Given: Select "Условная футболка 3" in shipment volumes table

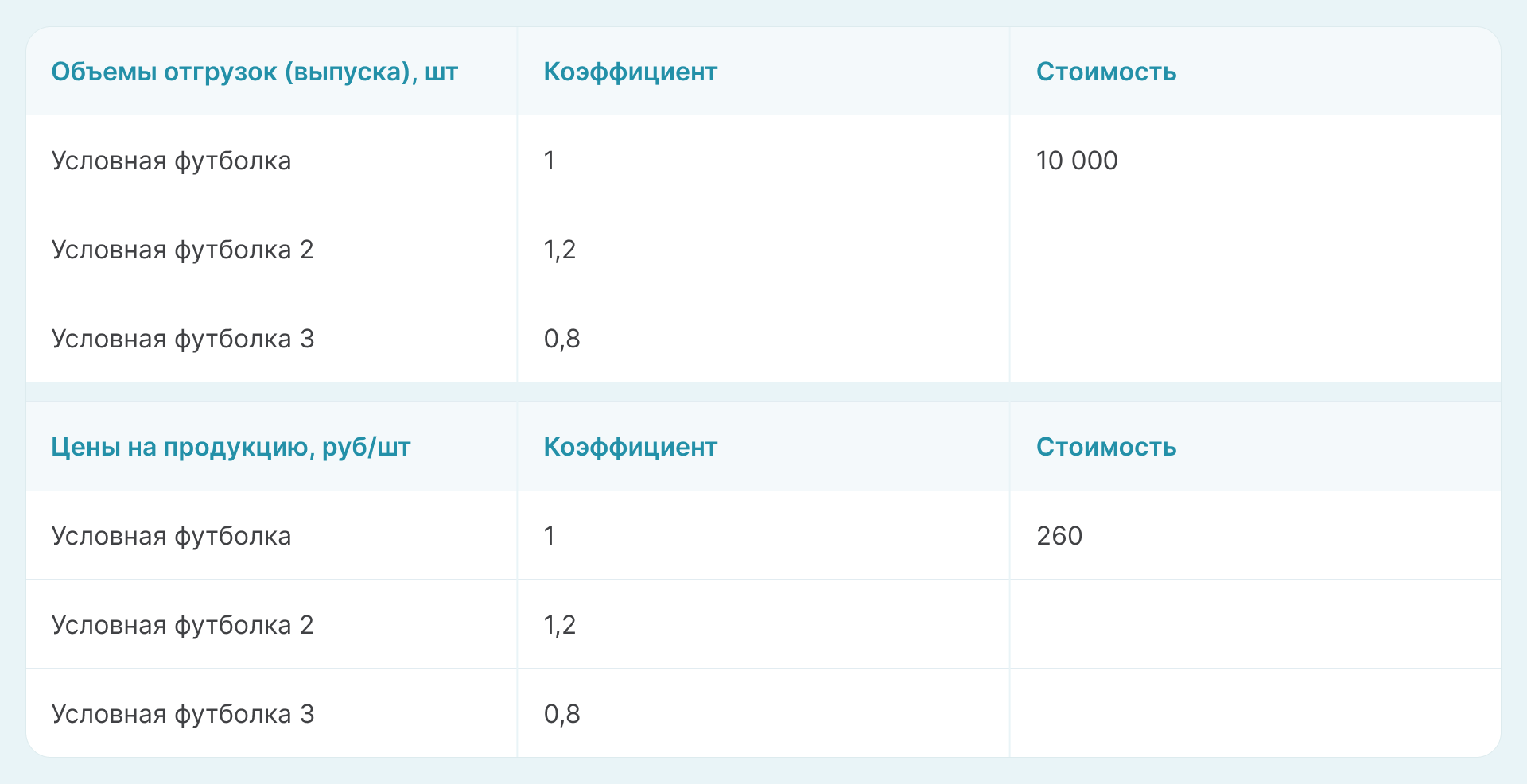Looking at the screenshot, I should coord(182,340).
